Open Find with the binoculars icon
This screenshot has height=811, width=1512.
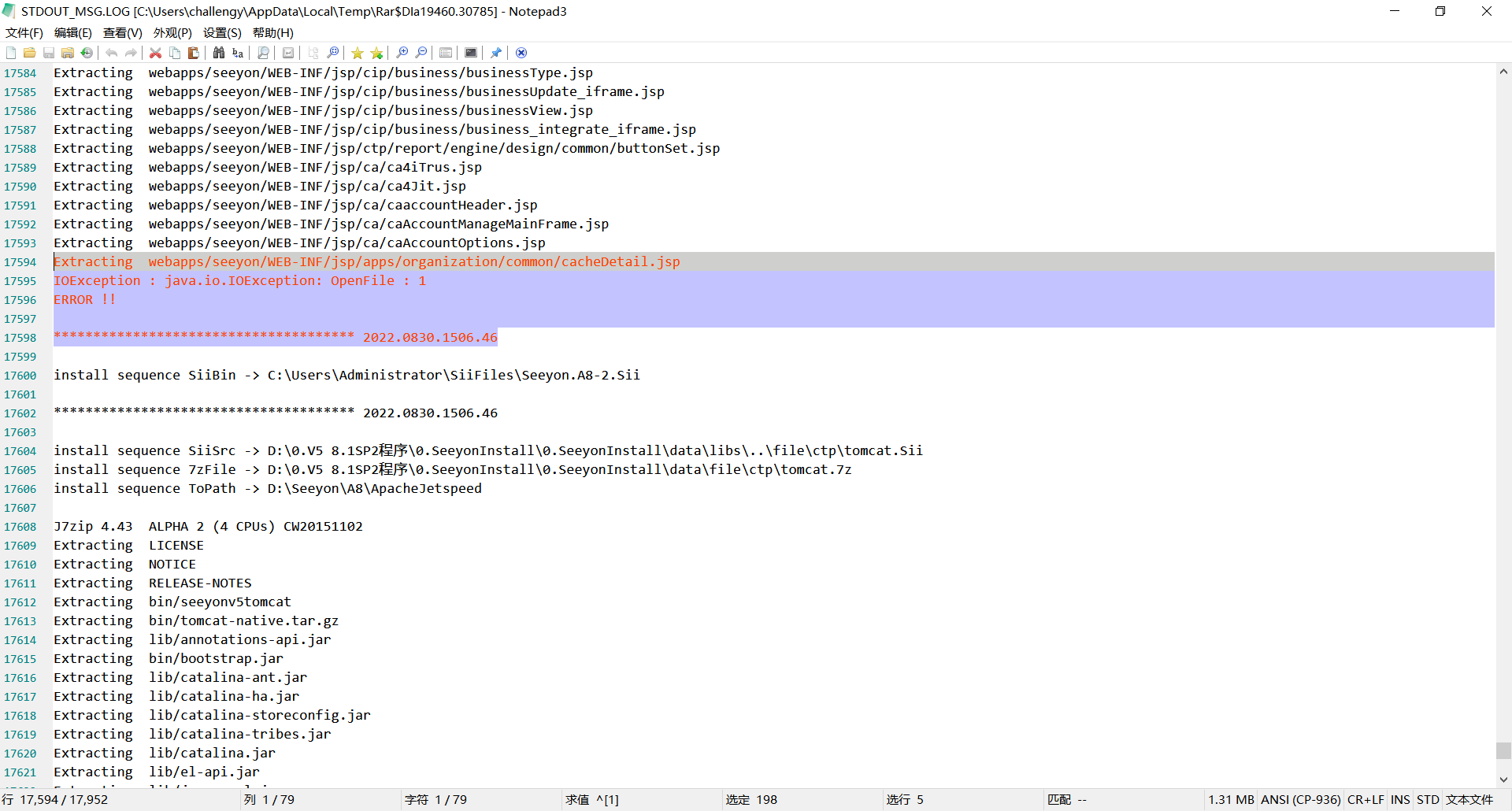219,53
